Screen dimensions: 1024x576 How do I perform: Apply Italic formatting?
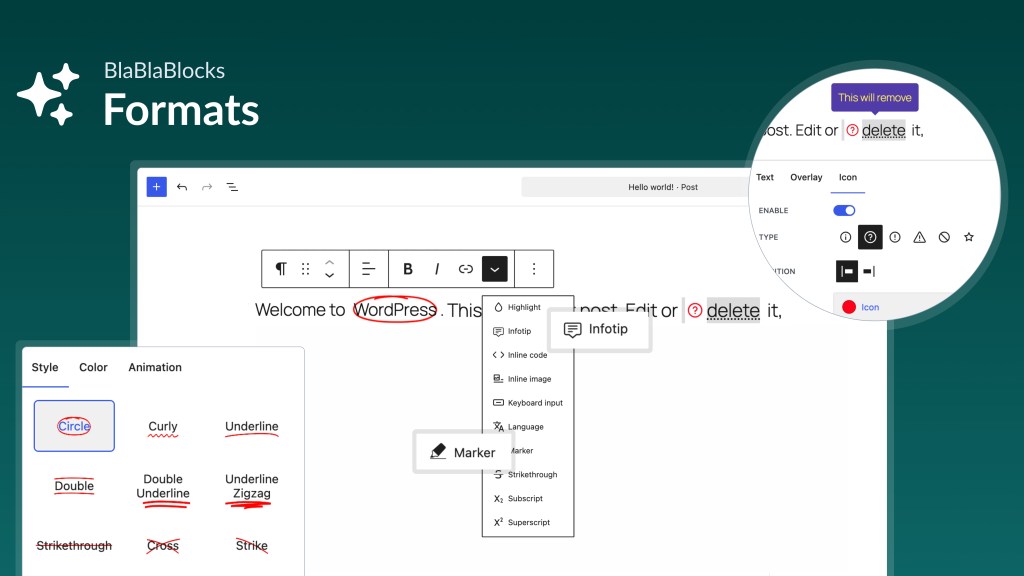(437, 268)
